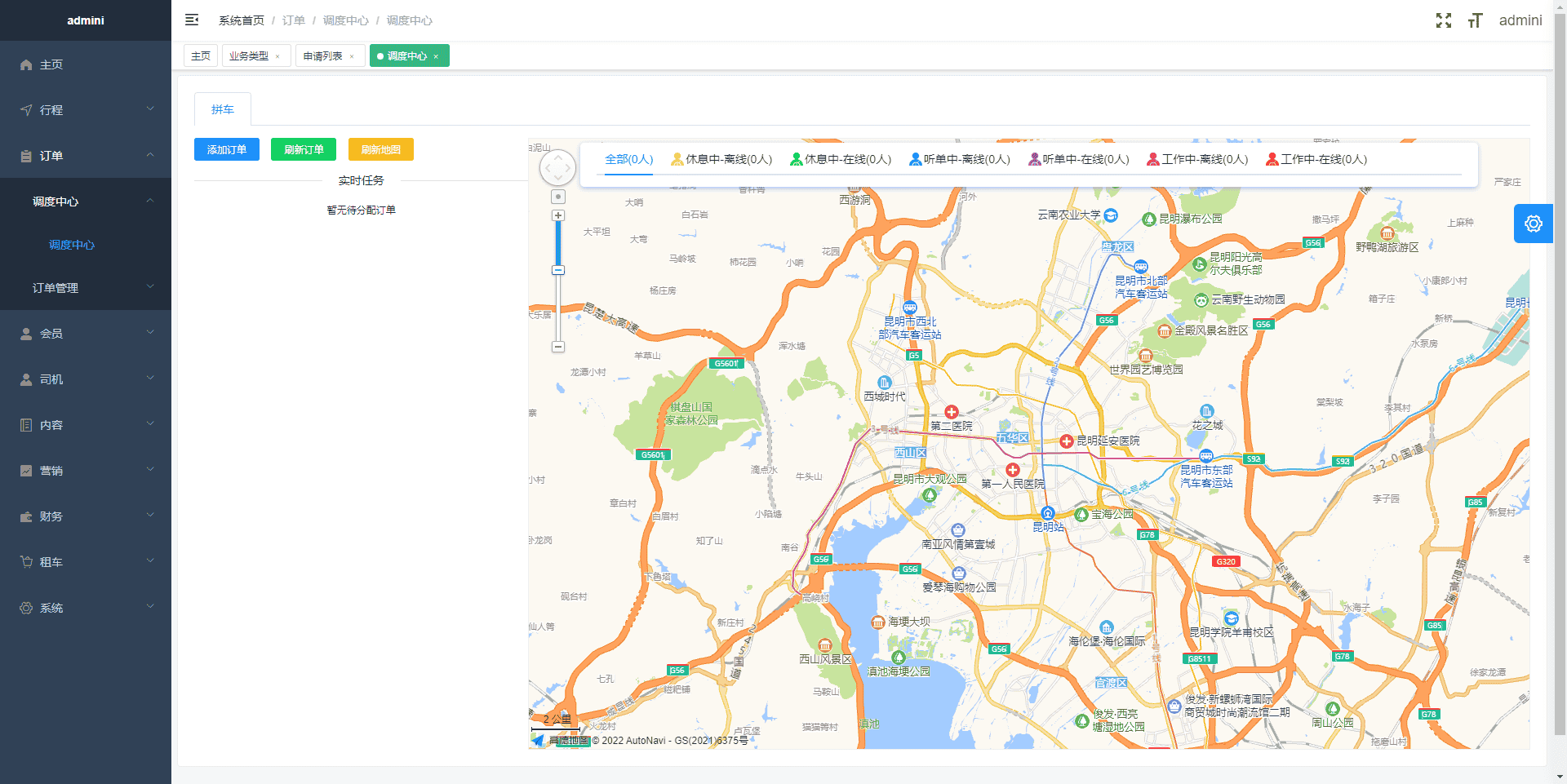
Task: Toggle the sidebar collapse hamburger icon
Action: [192, 20]
